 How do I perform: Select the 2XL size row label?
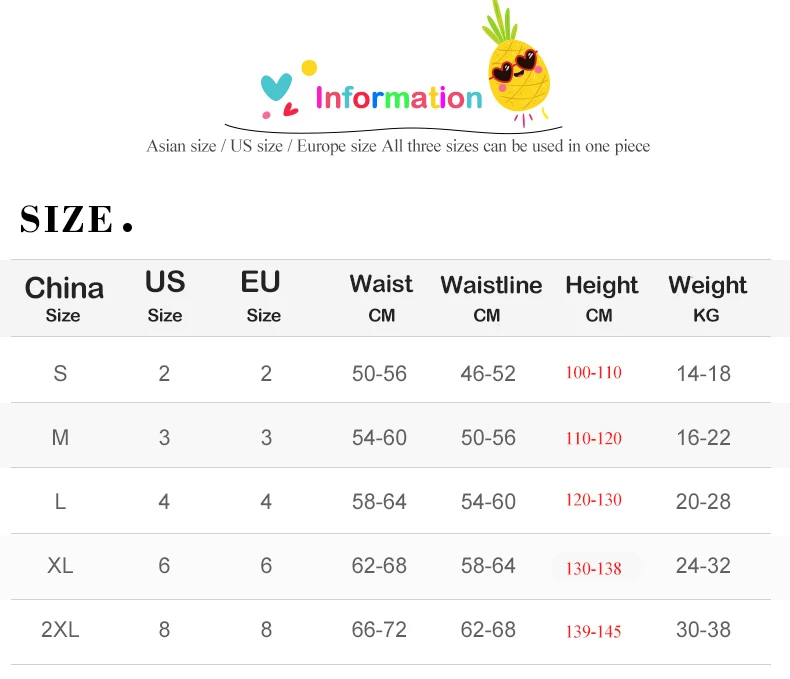(x=60, y=630)
